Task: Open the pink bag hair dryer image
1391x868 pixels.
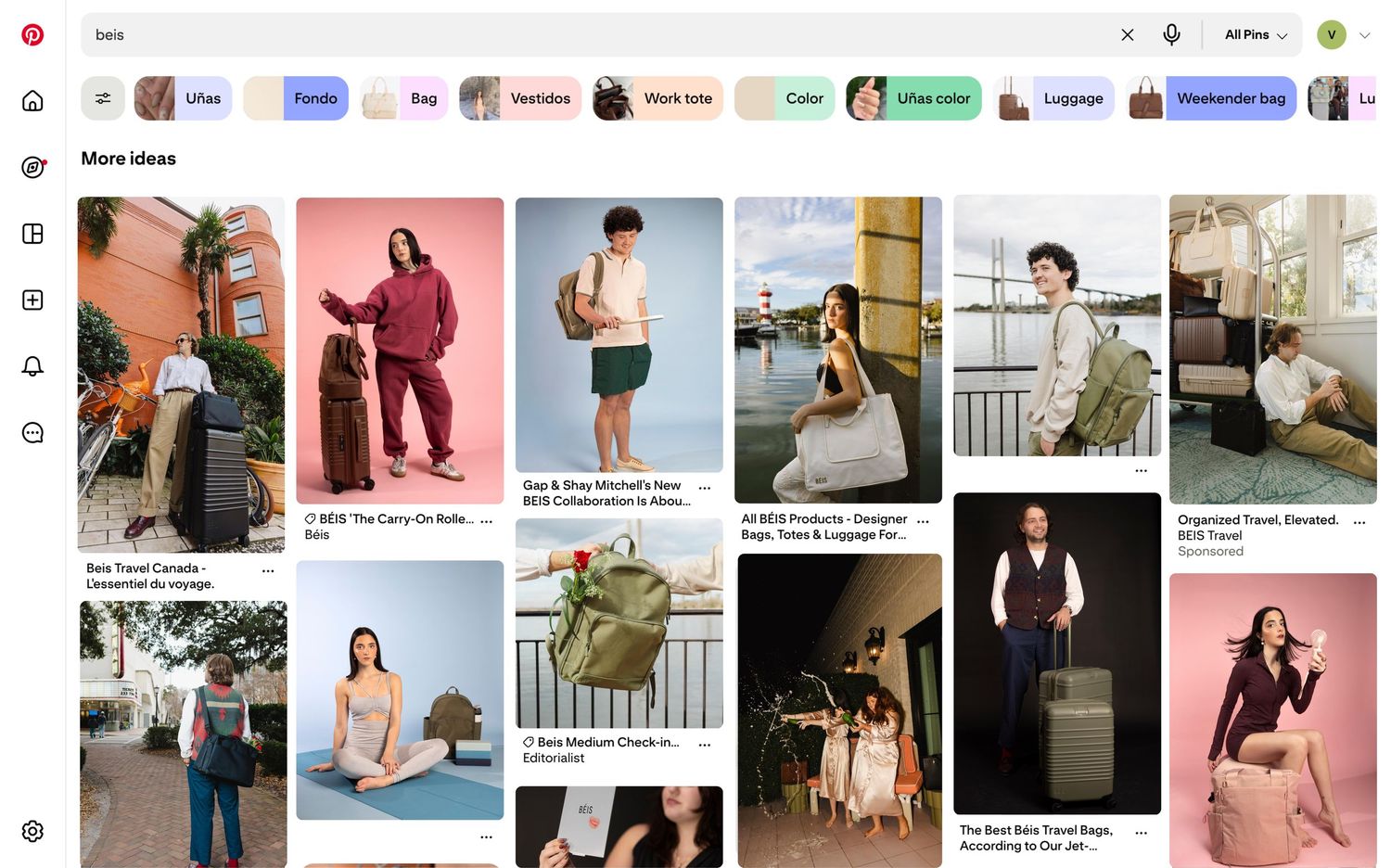Action: point(1273,721)
